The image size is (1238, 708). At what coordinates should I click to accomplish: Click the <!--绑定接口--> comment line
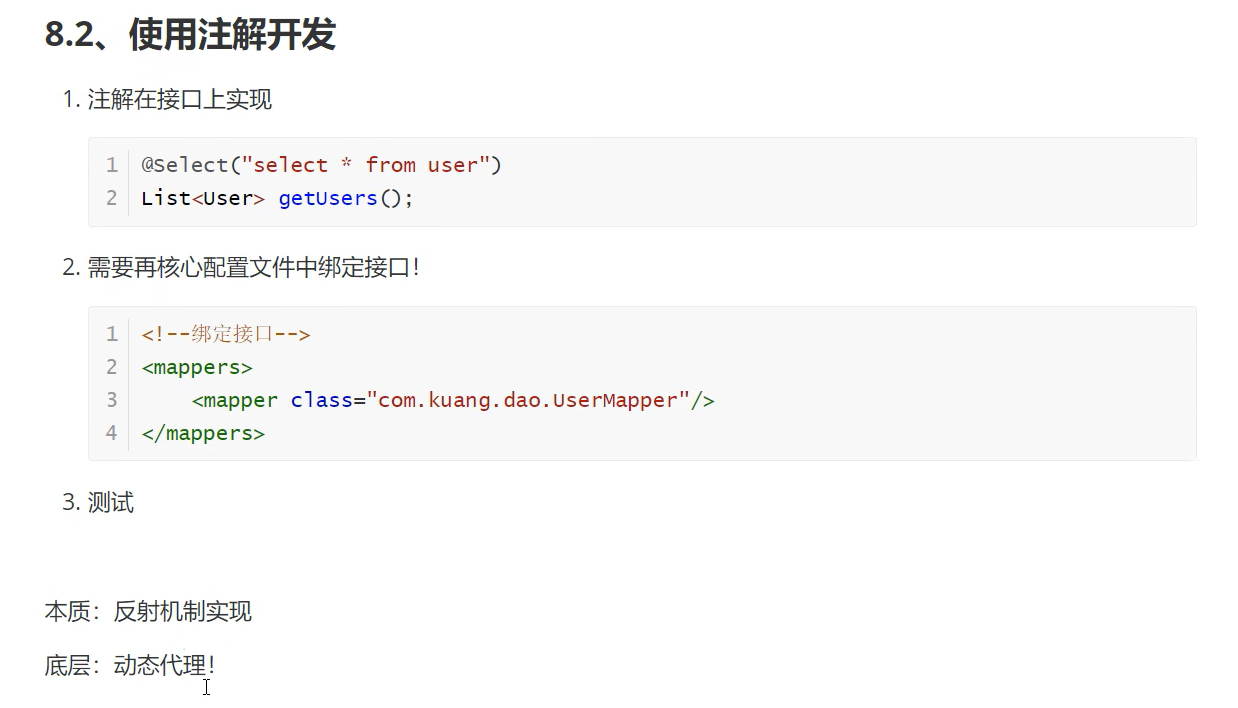(x=226, y=334)
